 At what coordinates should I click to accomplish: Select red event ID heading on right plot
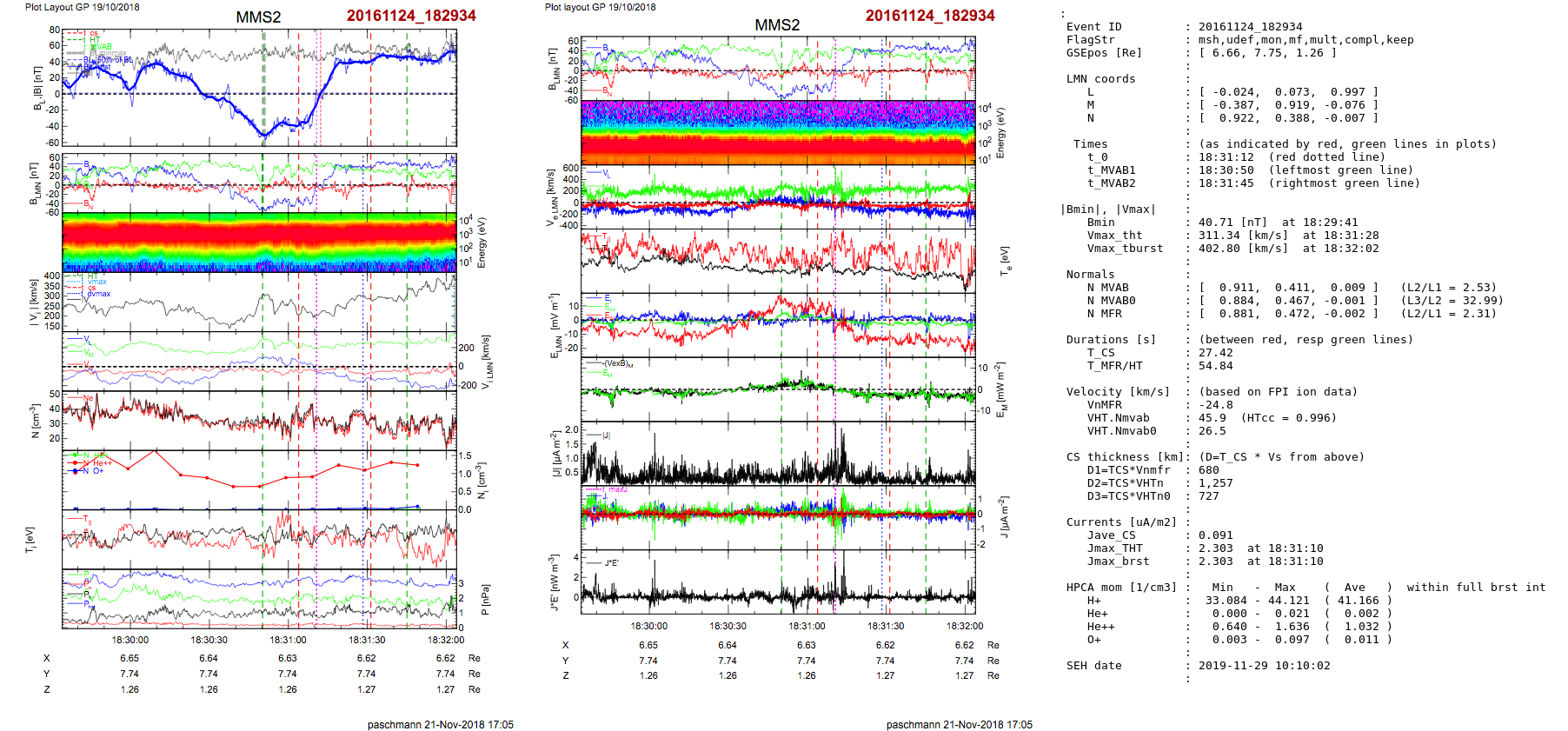929,16
